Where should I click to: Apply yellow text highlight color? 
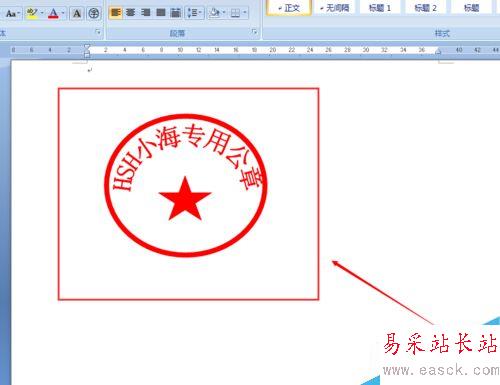click(x=32, y=13)
